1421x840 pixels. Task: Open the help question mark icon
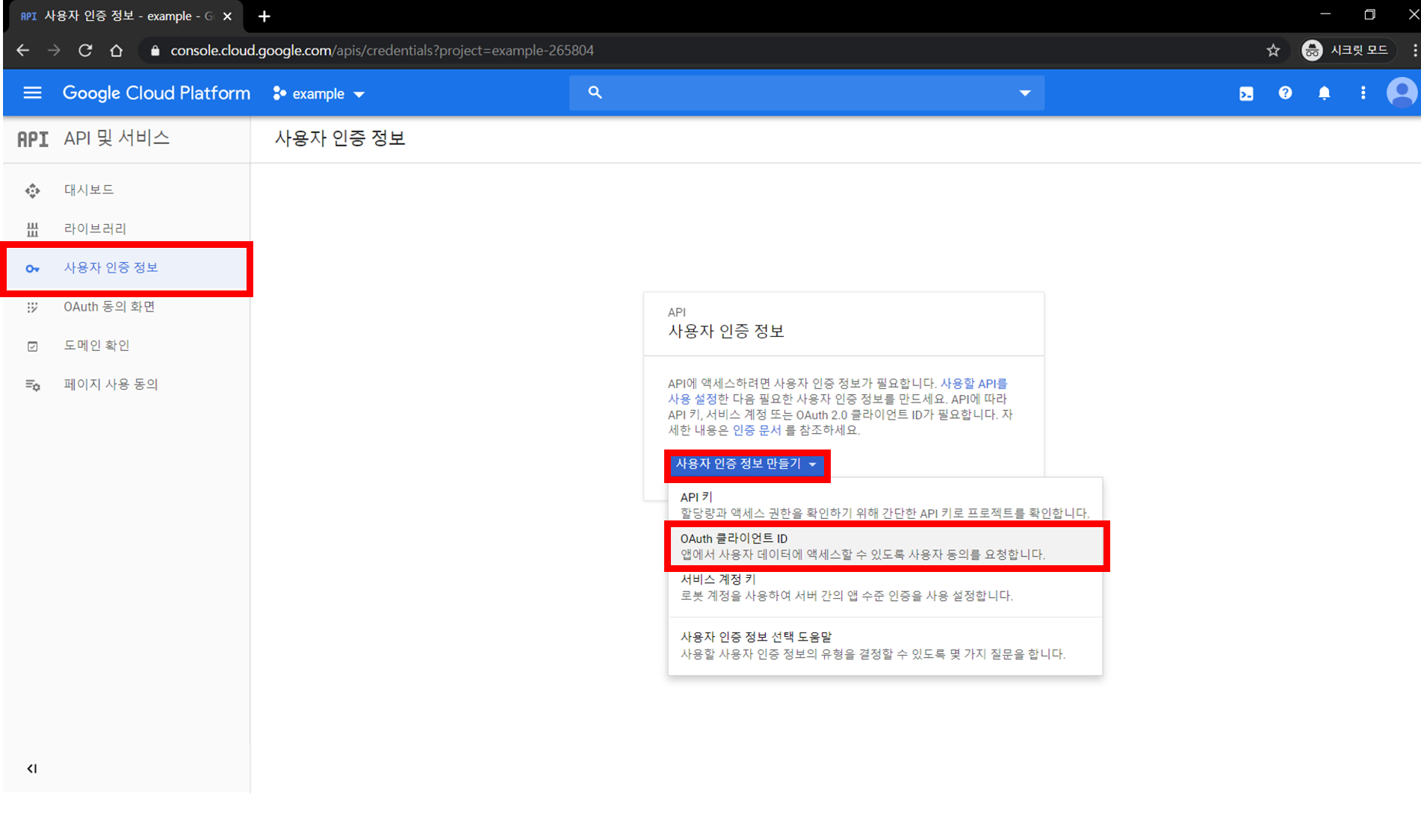(1285, 93)
